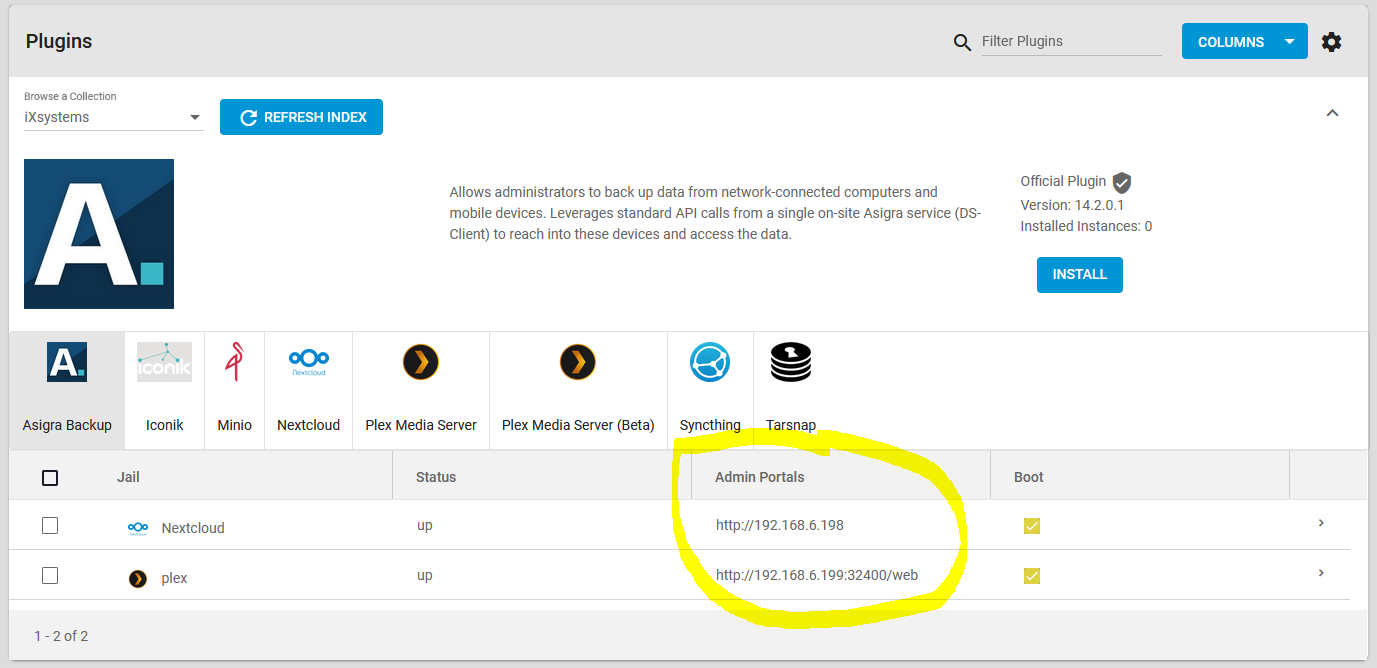Click the Nextcloud jail name
Image resolution: width=1377 pixels, height=668 pixels.
(193, 528)
